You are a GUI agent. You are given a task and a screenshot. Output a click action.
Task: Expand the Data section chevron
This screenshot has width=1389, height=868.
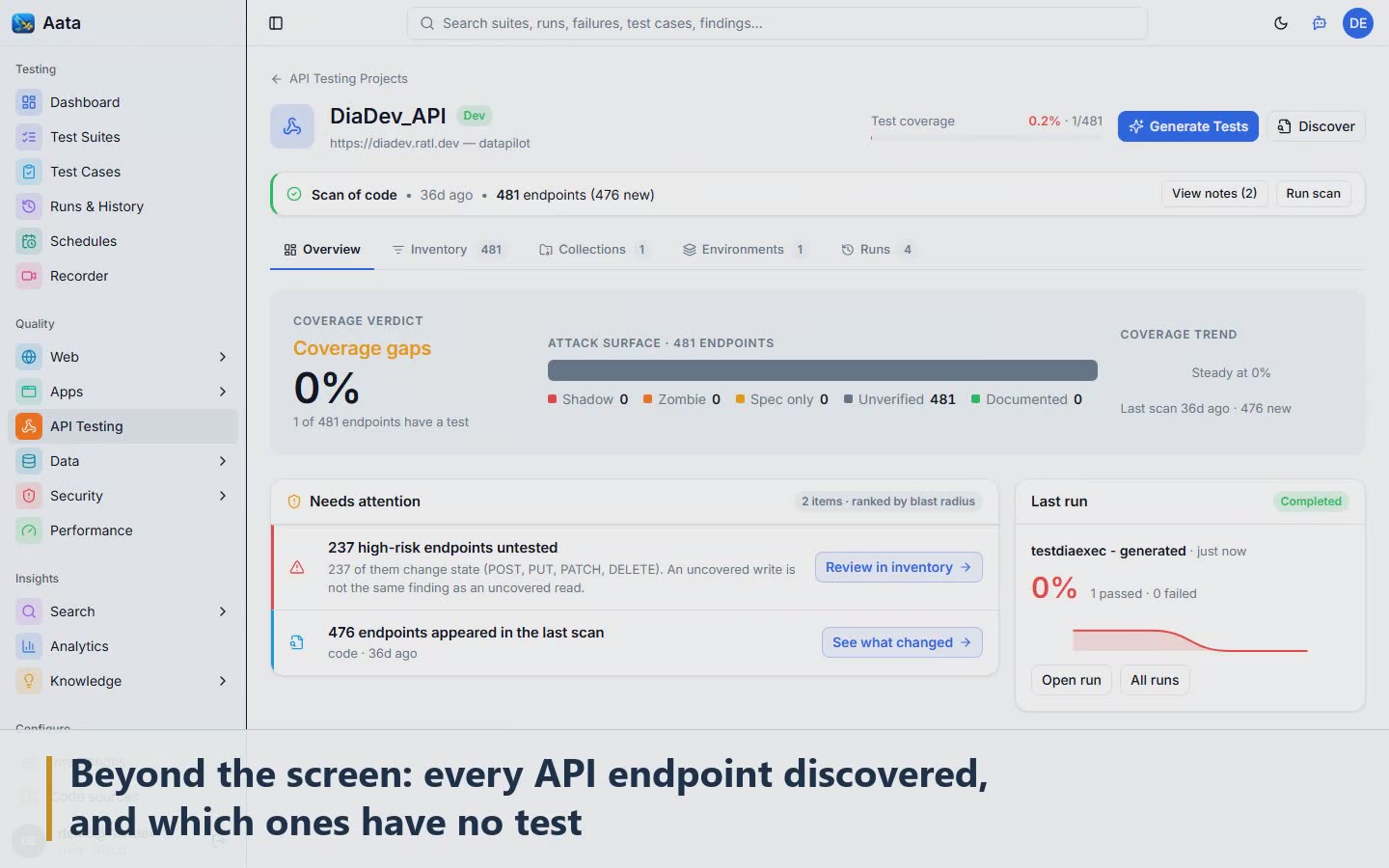pyautogui.click(x=223, y=461)
